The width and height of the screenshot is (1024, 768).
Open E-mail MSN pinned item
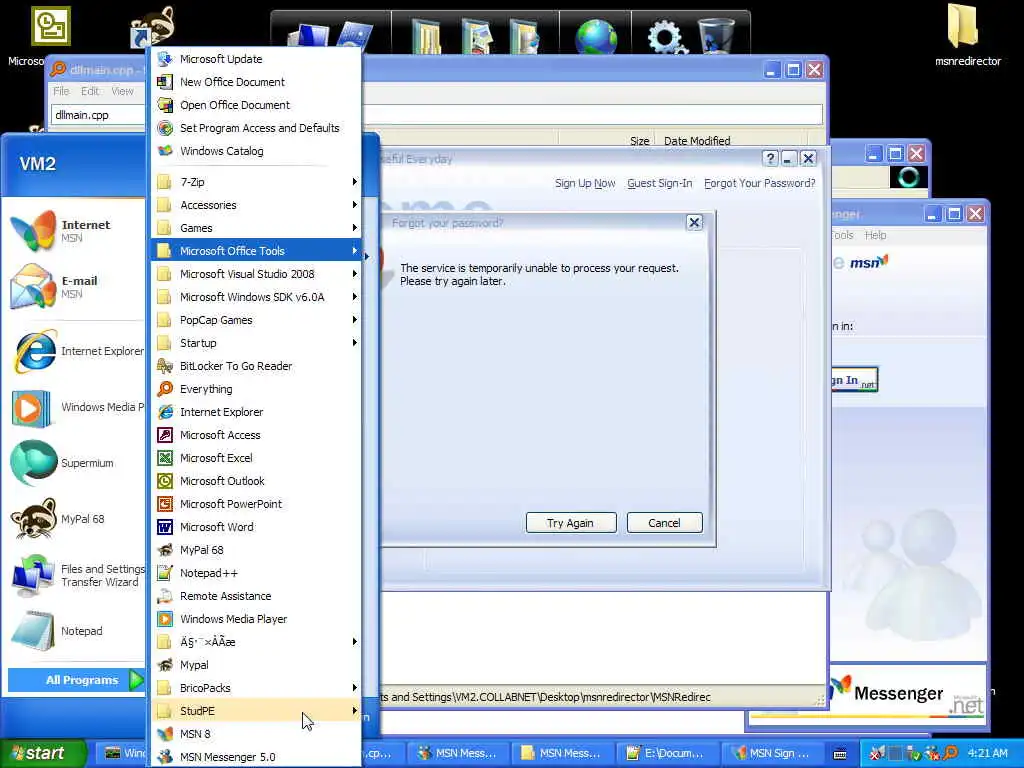point(75,287)
